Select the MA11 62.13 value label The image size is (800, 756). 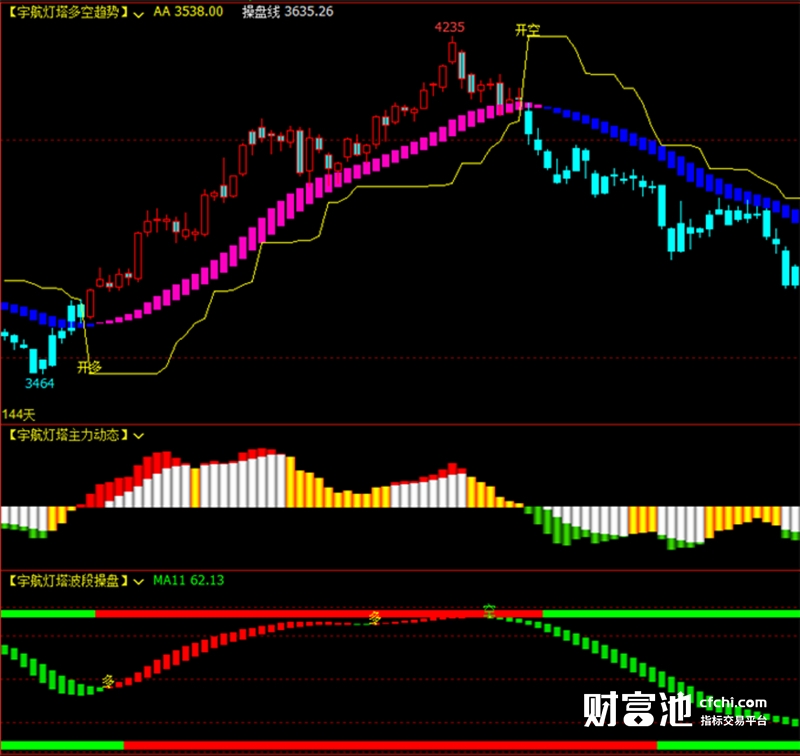click(188, 581)
